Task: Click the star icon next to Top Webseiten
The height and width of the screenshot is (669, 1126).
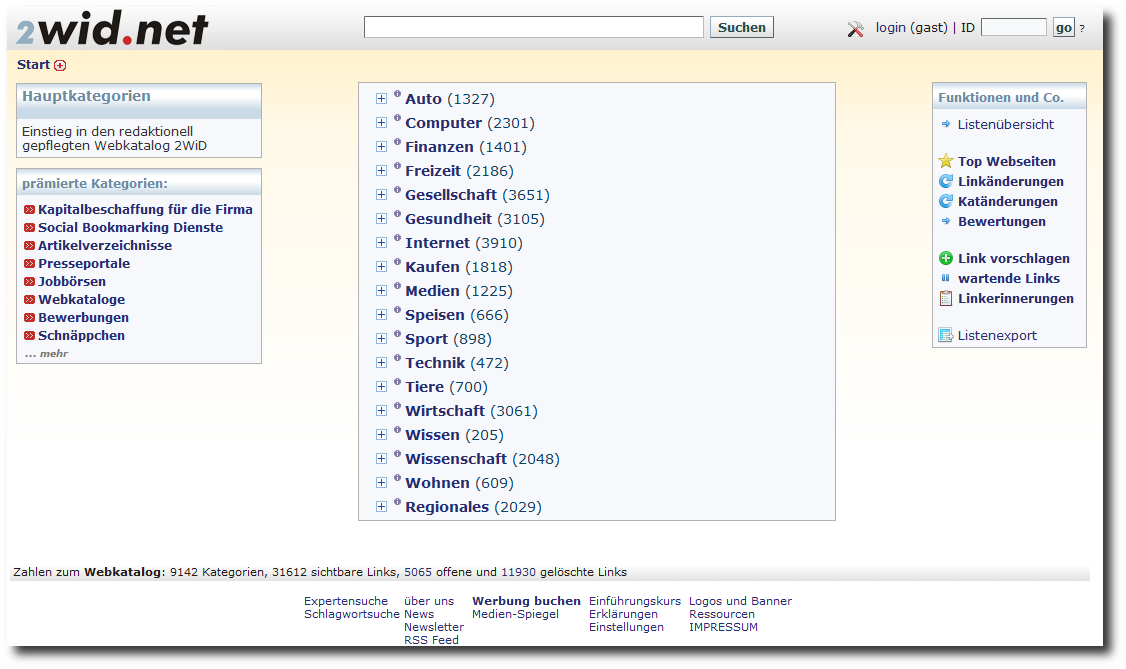Action: pos(946,161)
